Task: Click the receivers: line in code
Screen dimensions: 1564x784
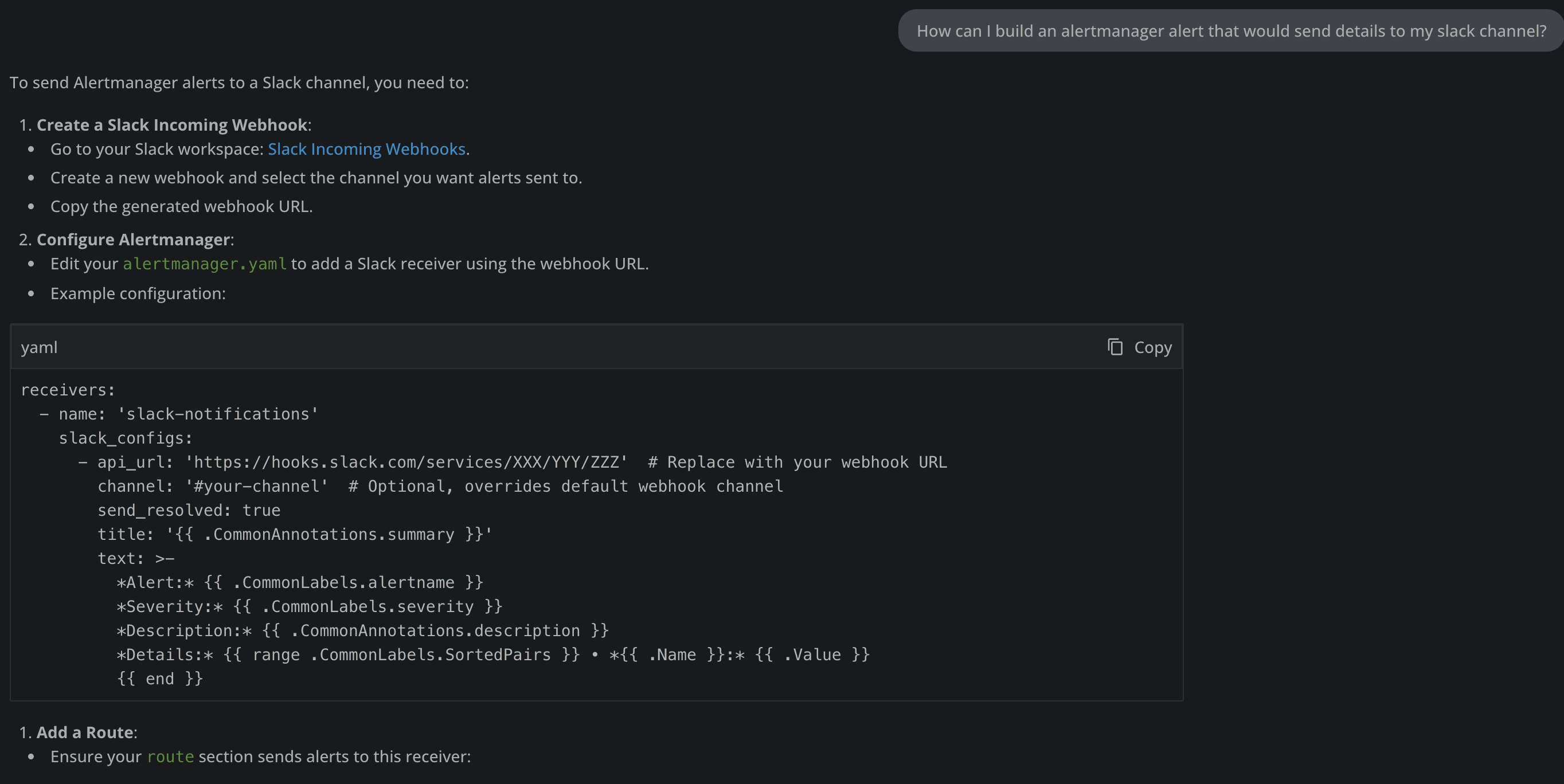Action: pos(68,390)
